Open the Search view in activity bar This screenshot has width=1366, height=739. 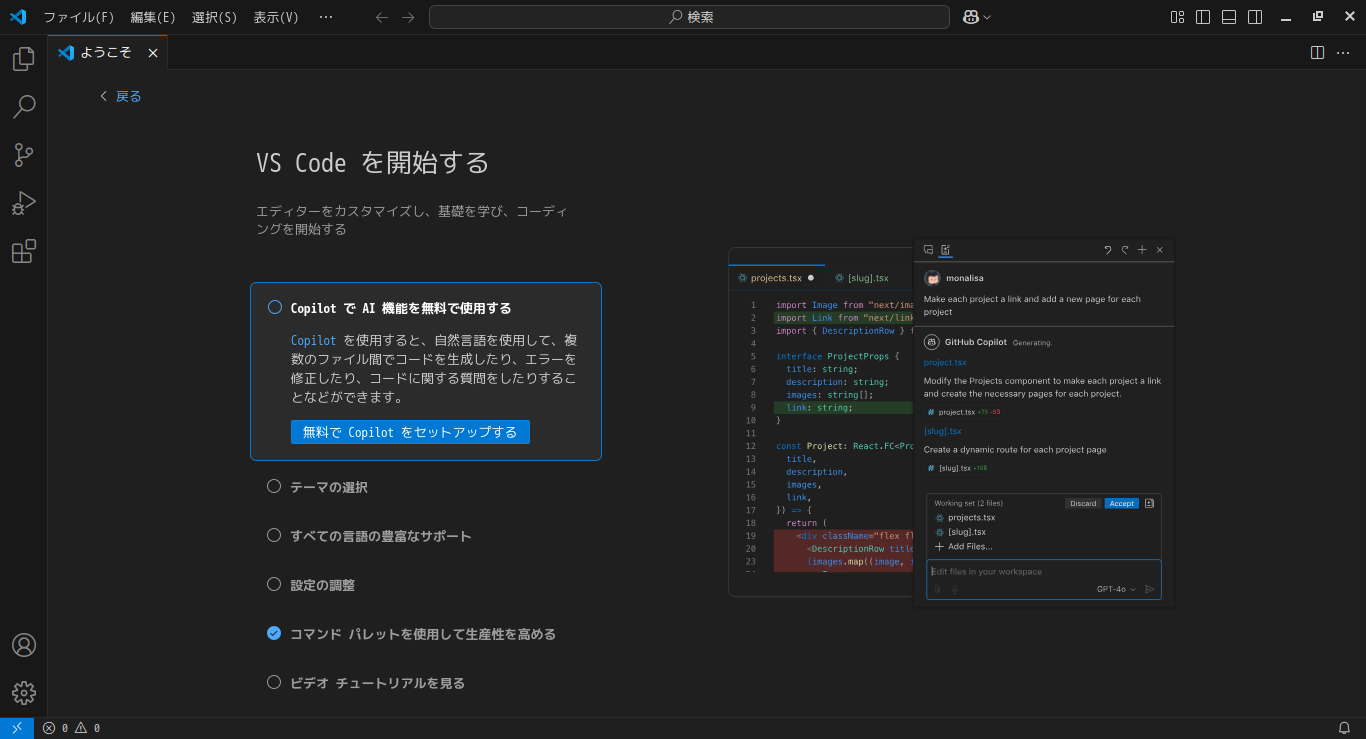coord(24,107)
